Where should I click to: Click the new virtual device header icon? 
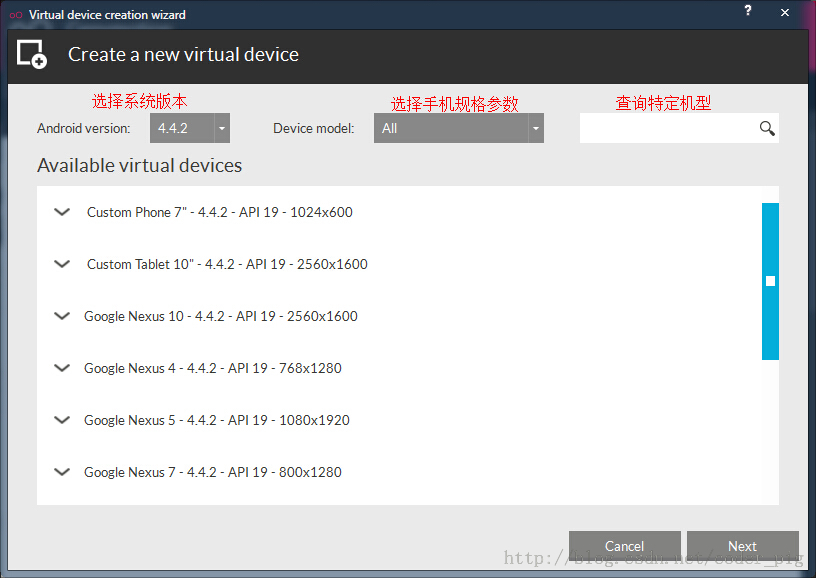click(x=32, y=54)
